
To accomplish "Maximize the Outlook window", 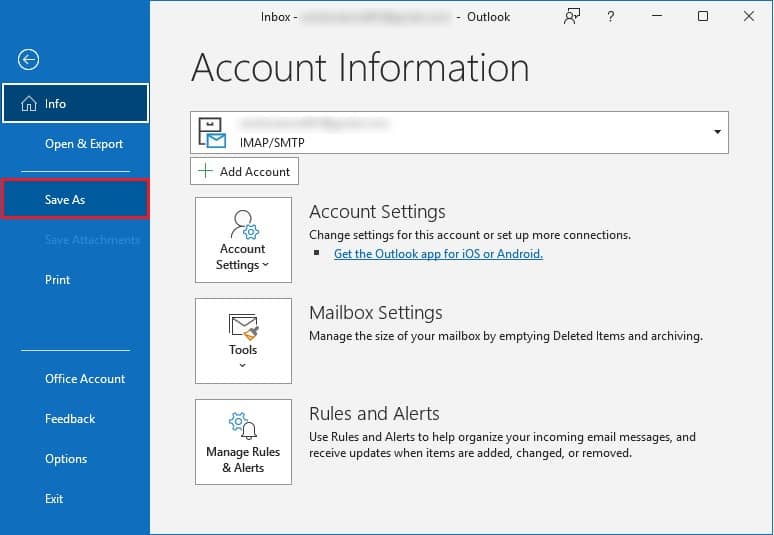I will tap(703, 16).
